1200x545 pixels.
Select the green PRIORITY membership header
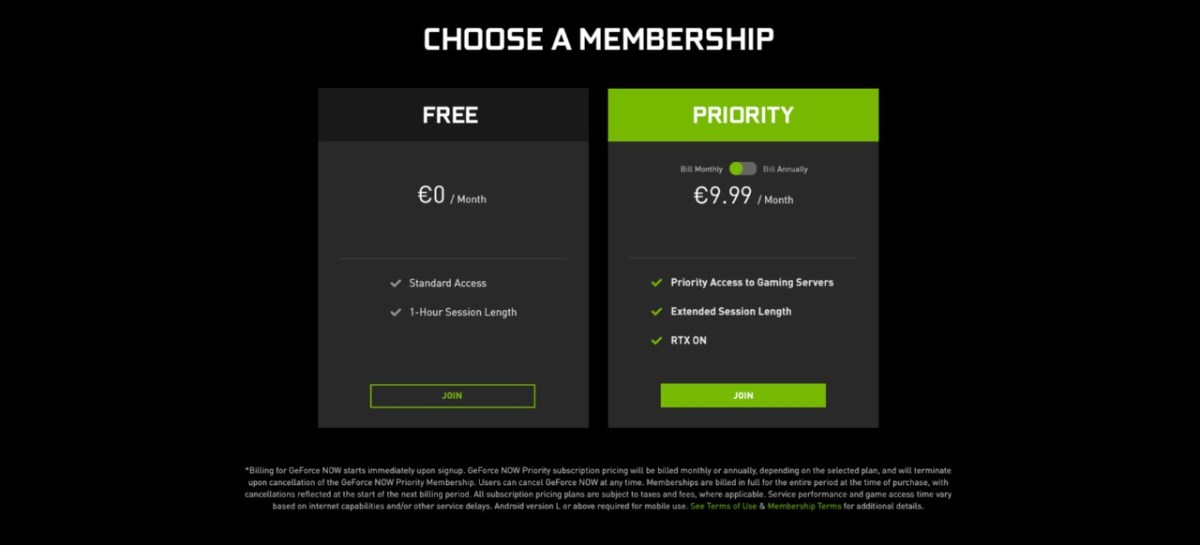pyautogui.click(x=743, y=115)
